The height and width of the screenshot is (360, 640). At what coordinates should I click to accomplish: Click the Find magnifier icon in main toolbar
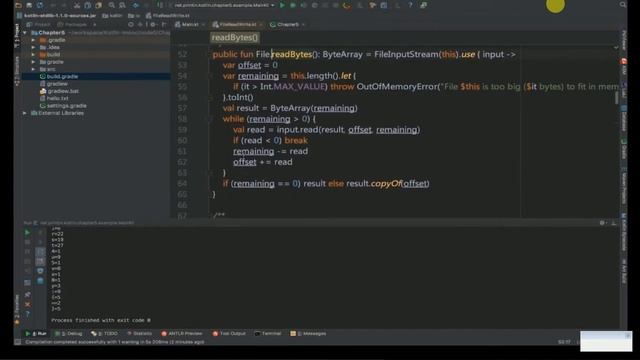[111, 5]
